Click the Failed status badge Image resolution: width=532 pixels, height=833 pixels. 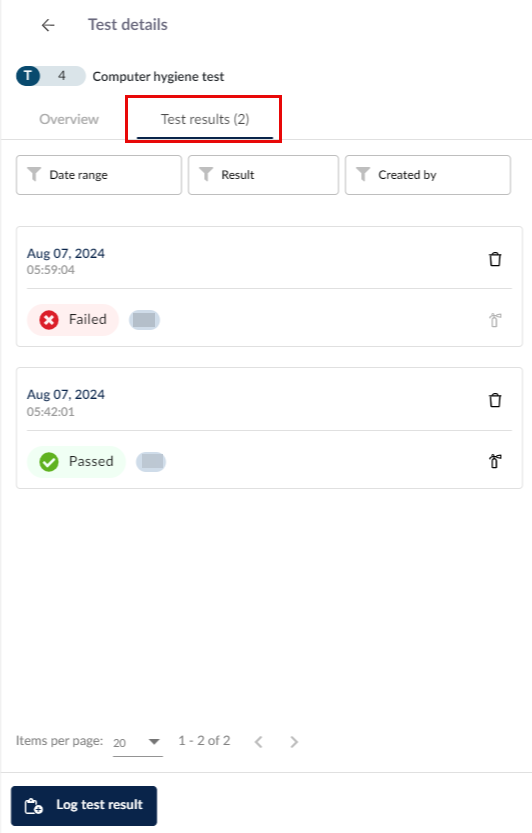pyautogui.click(x=73, y=320)
